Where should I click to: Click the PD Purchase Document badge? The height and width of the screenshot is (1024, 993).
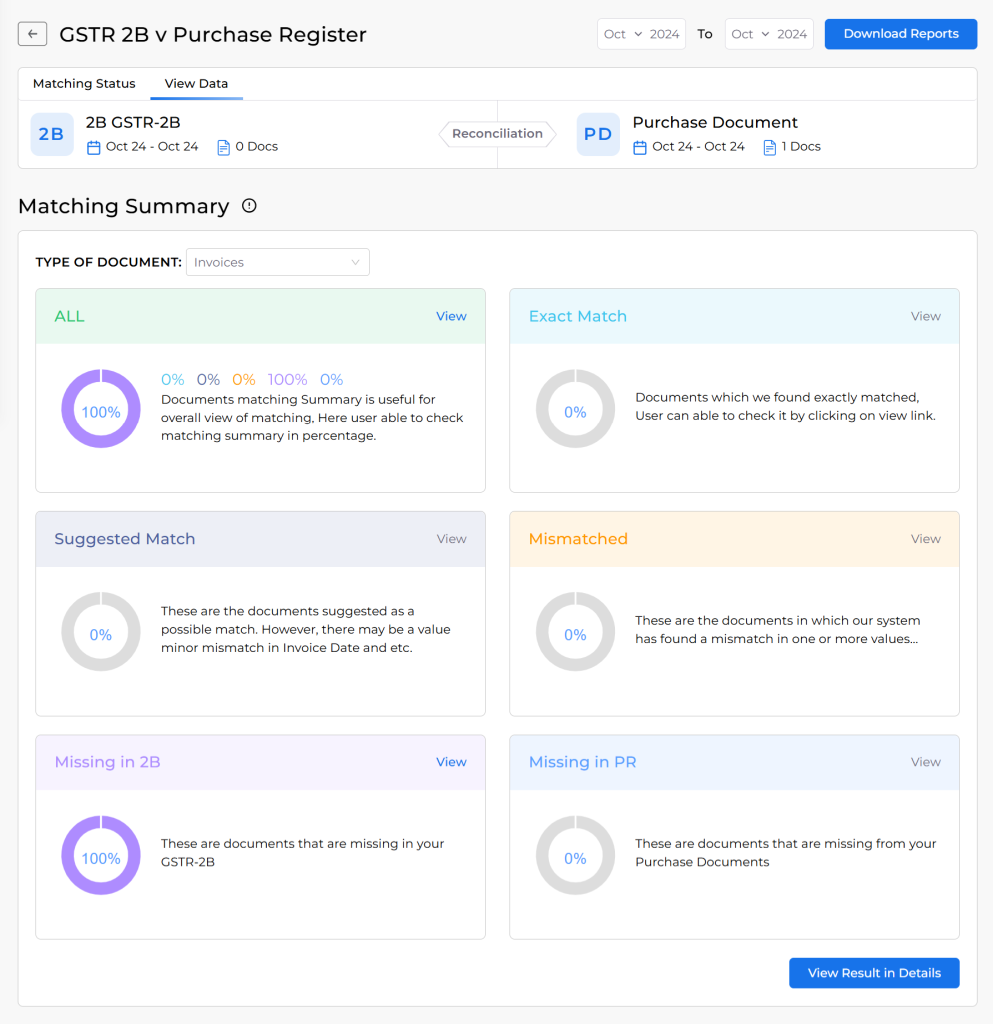[x=598, y=134]
